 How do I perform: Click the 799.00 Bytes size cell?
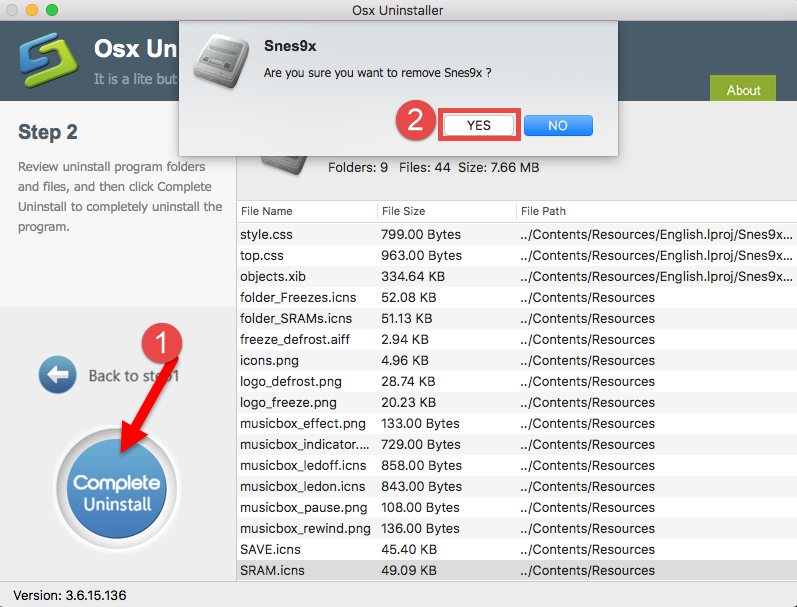(x=421, y=234)
